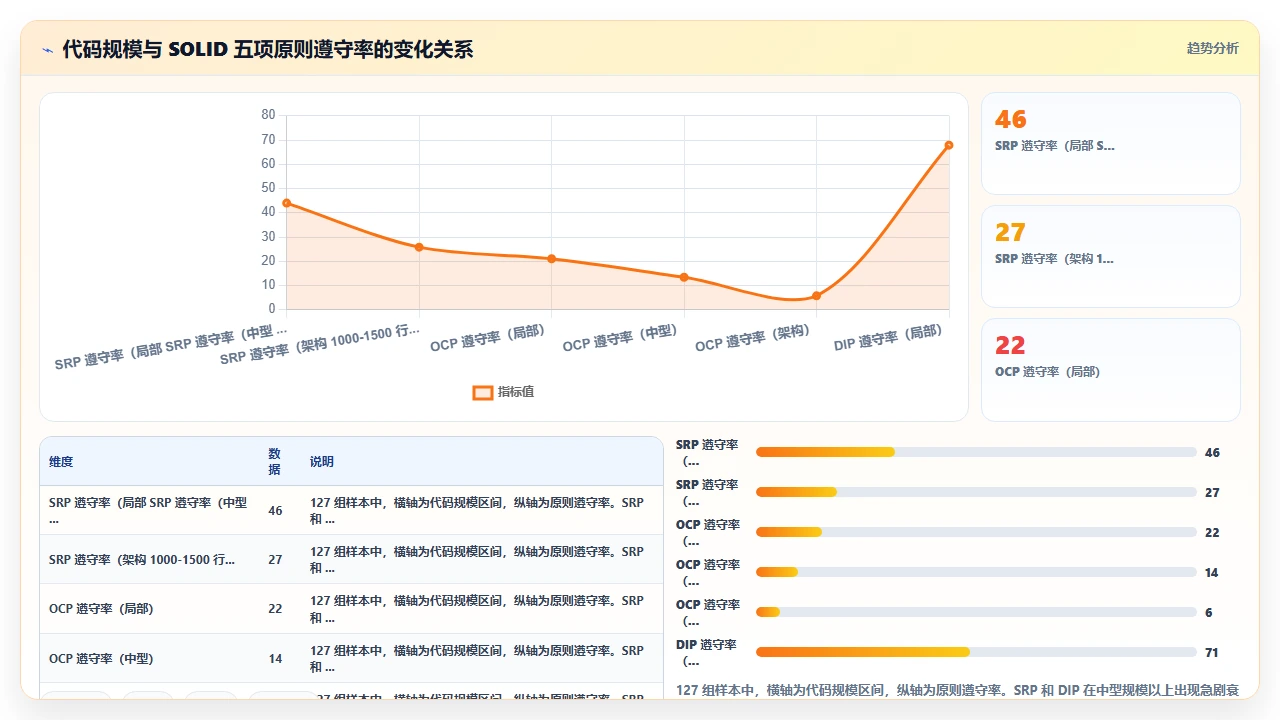
Task: Click the data value 14 in the table
Action: coord(275,659)
